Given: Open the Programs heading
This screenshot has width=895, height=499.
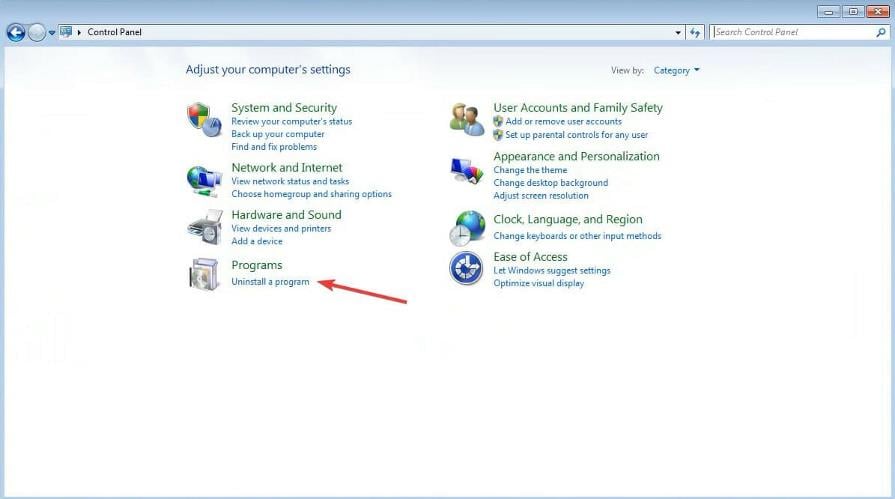Looking at the screenshot, I should 257,265.
